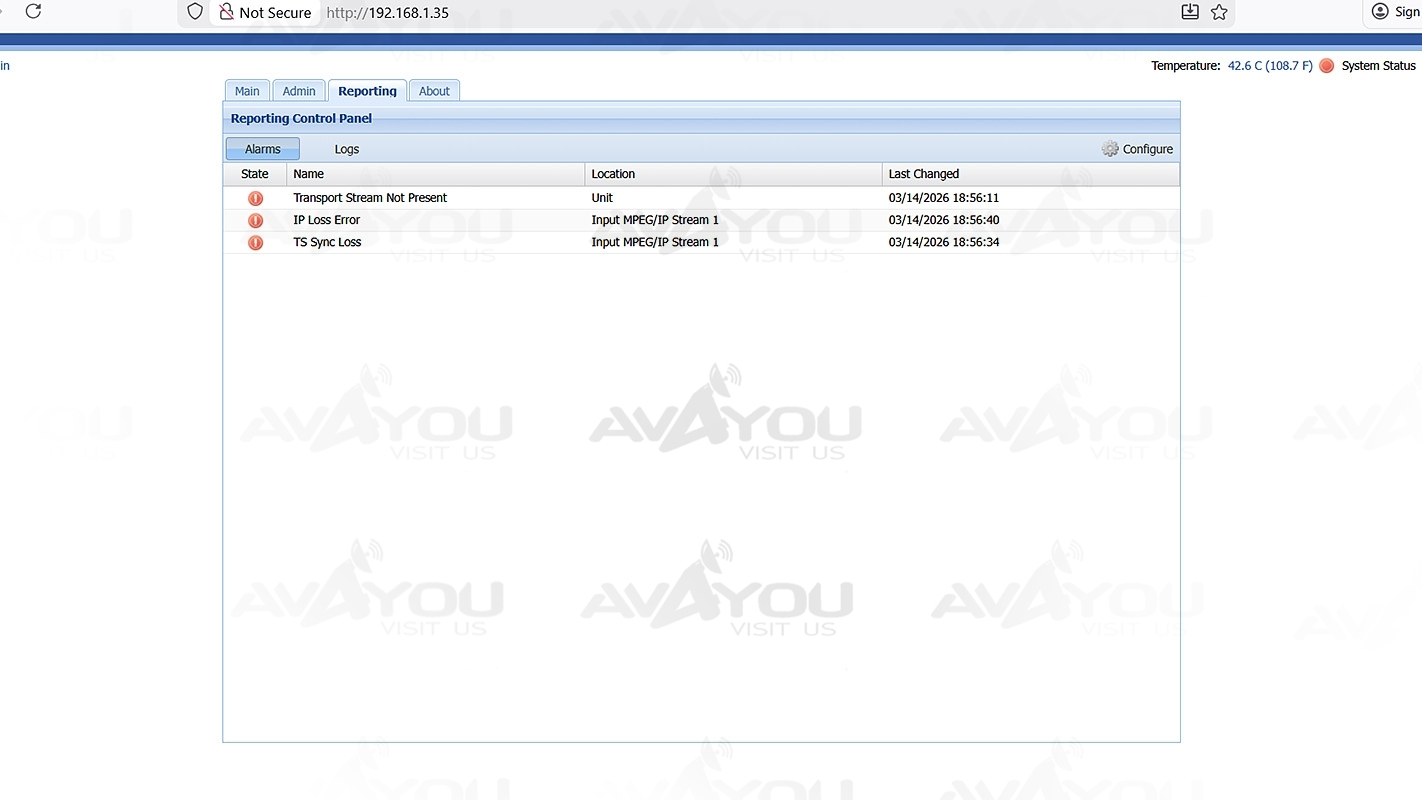Switch to the Main tab

247,91
